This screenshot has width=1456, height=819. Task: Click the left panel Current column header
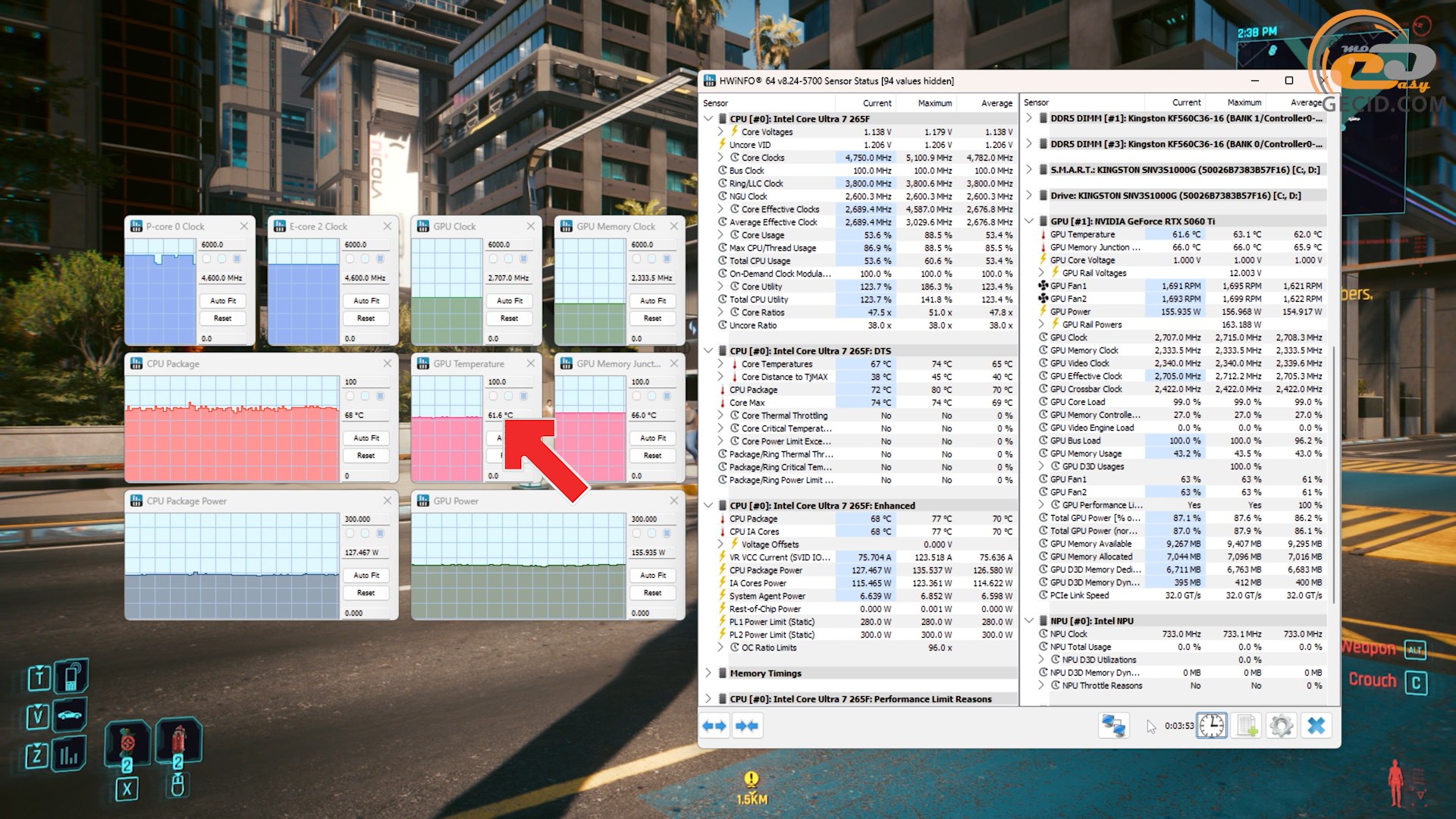(866, 103)
